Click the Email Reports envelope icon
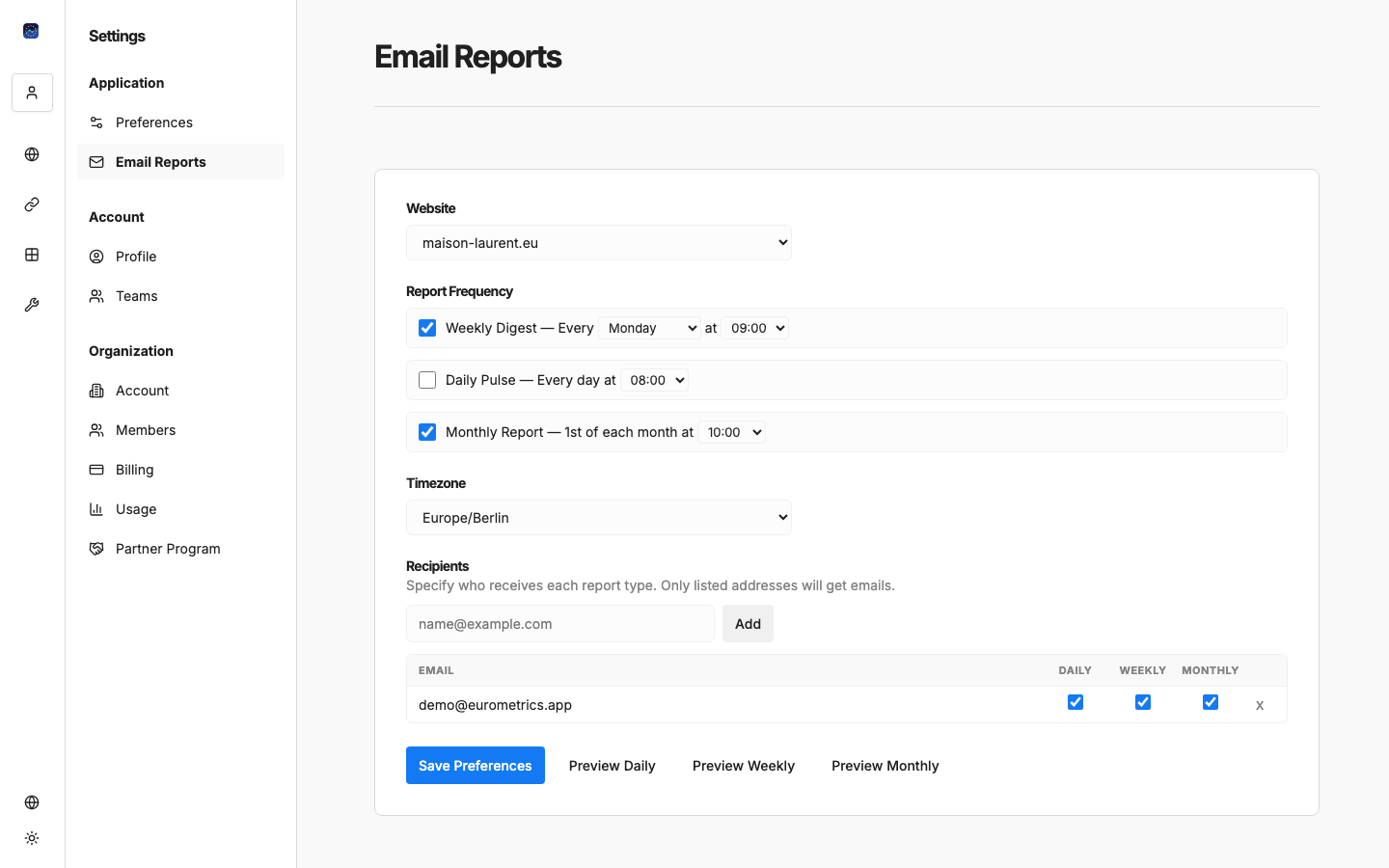 click(x=96, y=162)
